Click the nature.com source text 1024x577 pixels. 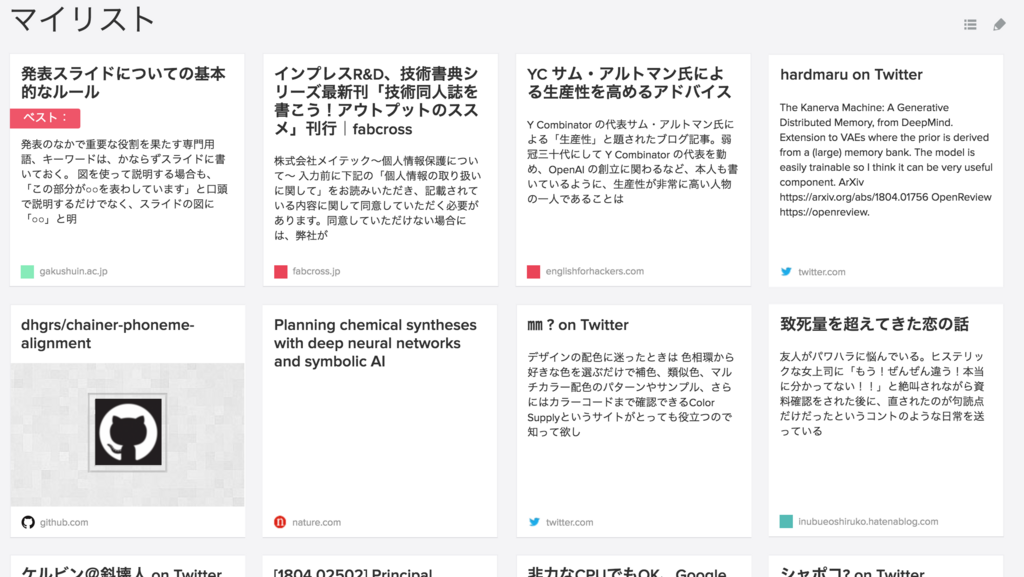click(316, 522)
